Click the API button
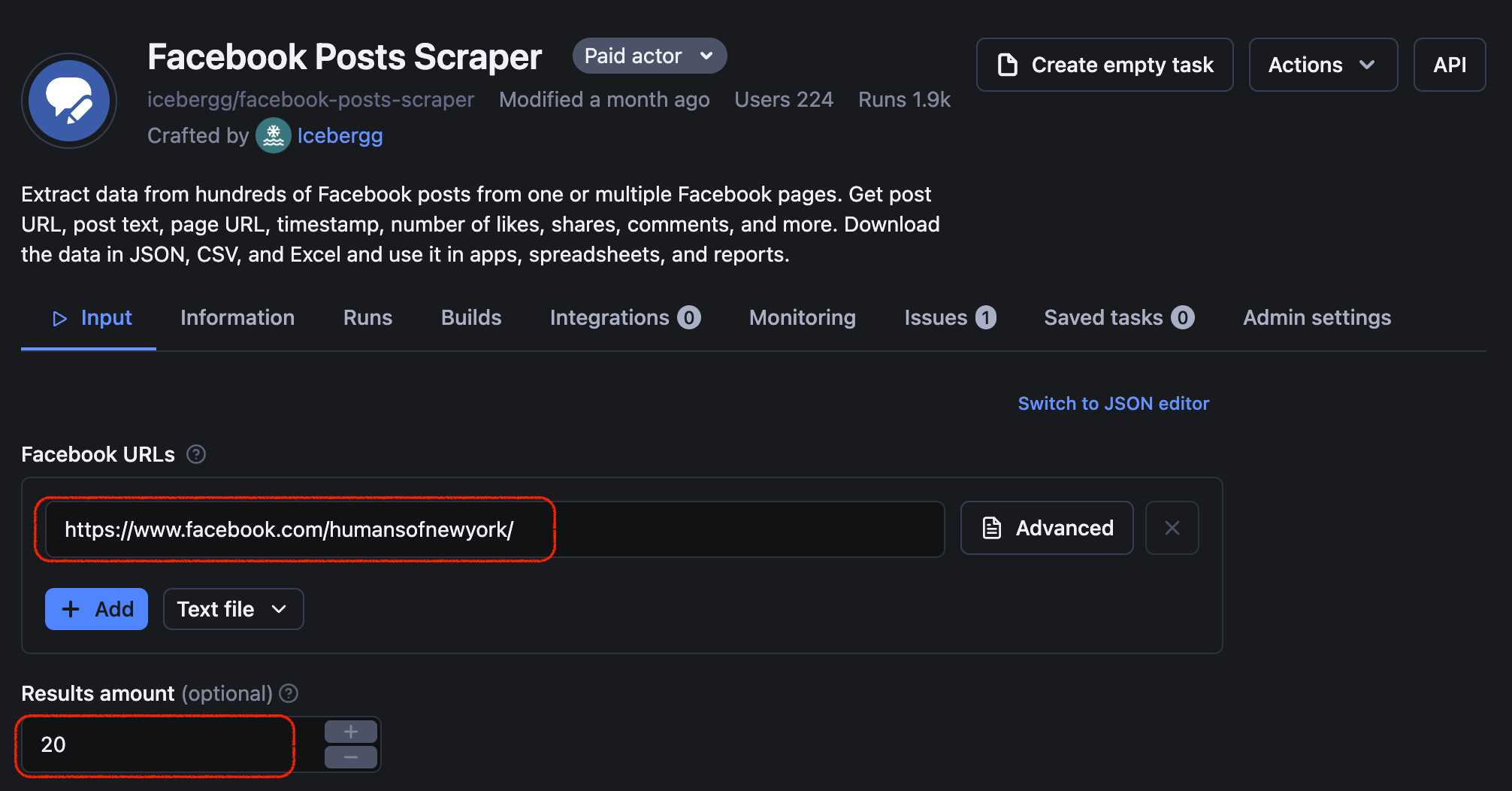This screenshot has height=791, width=1512. (x=1450, y=65)
